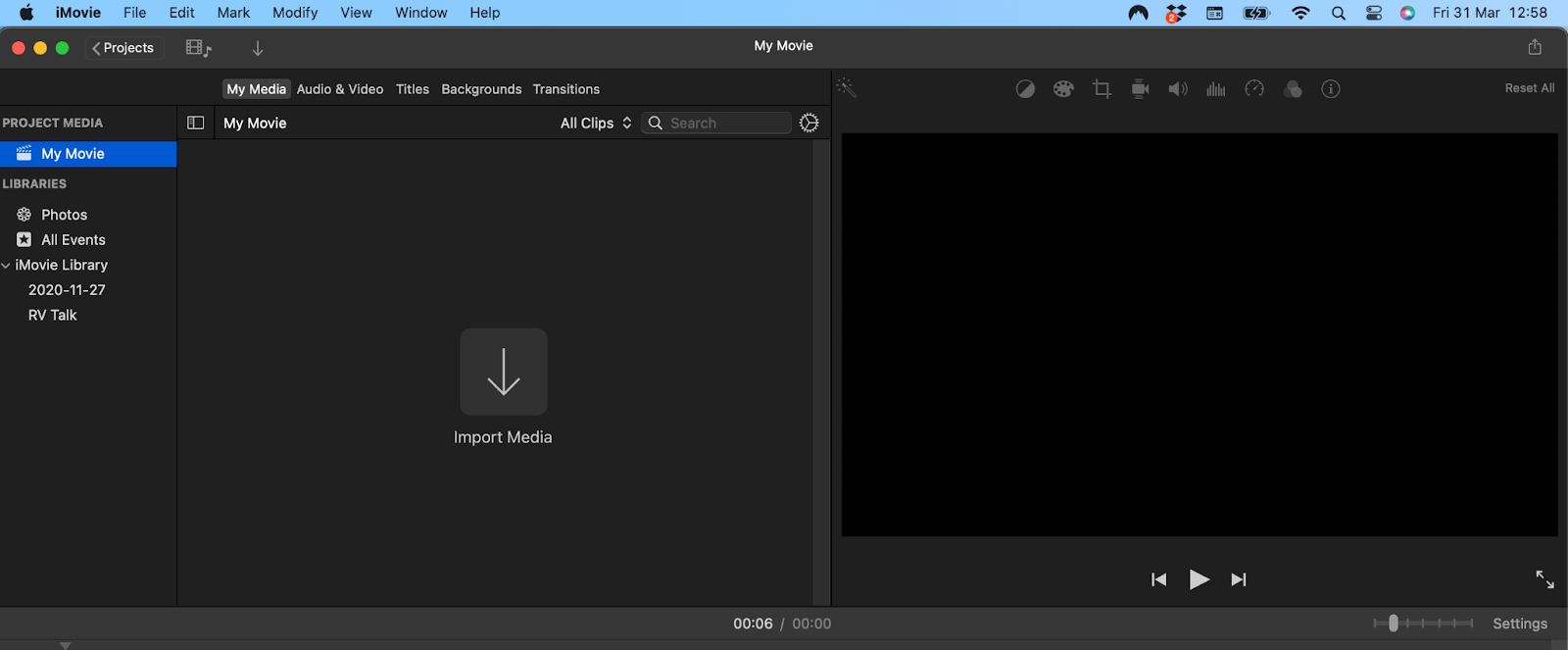Click the large Import Media button
The image size is (1568, 650).
click(x=504, y=372)
